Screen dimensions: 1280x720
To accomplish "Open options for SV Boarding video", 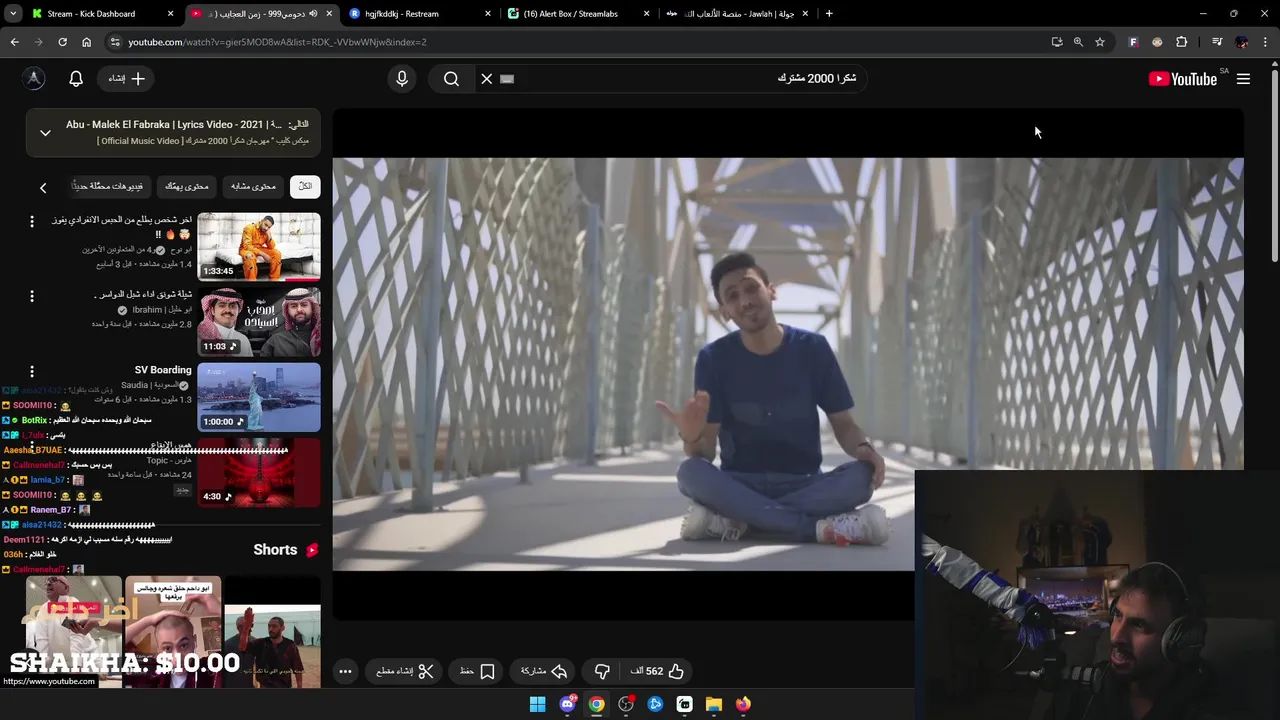I will pos(31,371).
